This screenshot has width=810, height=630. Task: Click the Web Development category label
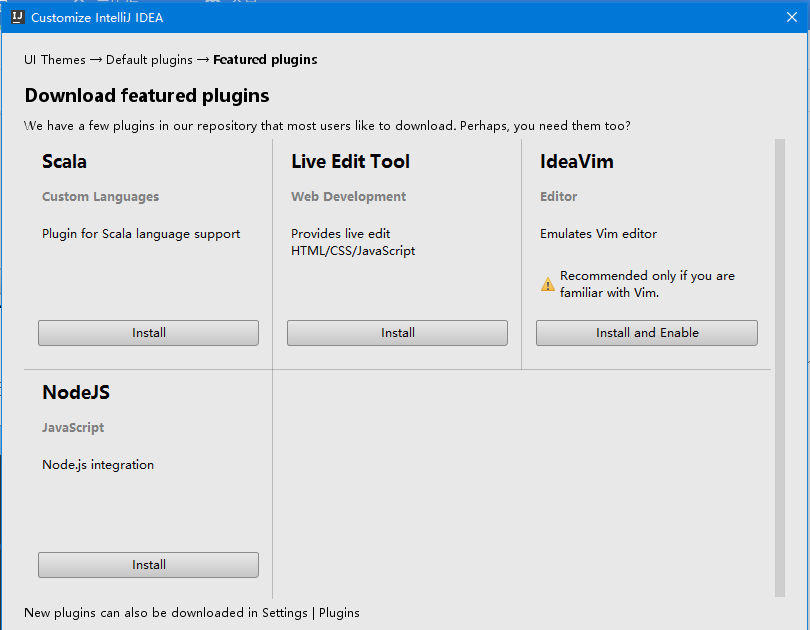click(x=348, y=197)
